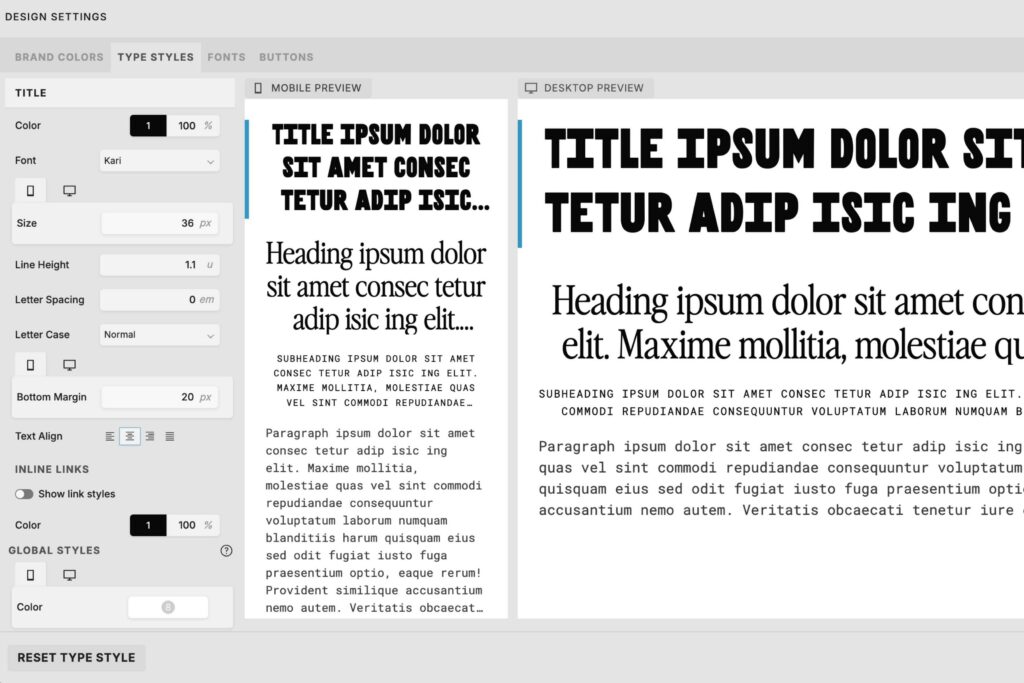Switch Size setting to mobile device icon
This screenshot has height=683, width=1024.
[30, 190]
